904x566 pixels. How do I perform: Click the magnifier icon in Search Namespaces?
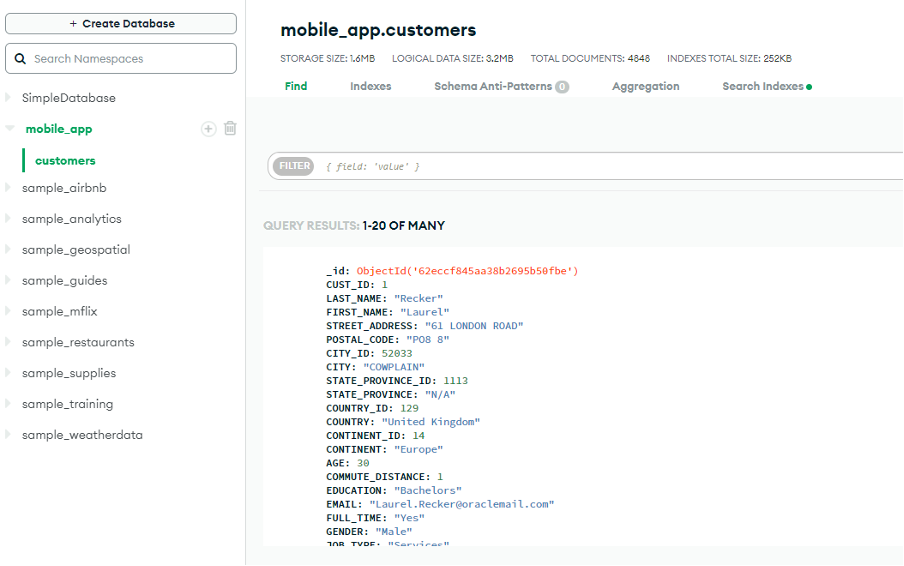(20, 59)
